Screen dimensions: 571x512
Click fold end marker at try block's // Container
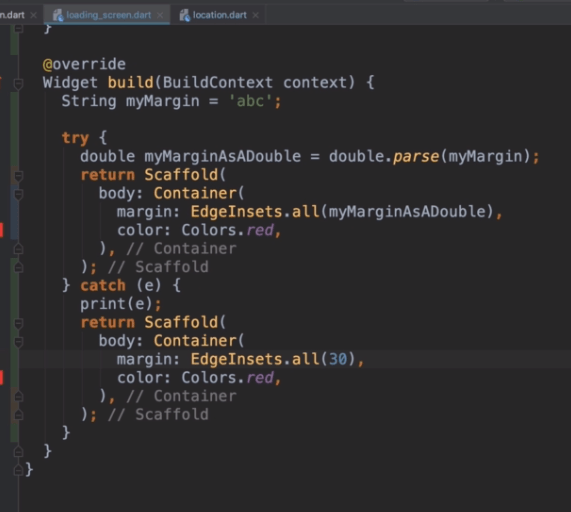(18, 249)
